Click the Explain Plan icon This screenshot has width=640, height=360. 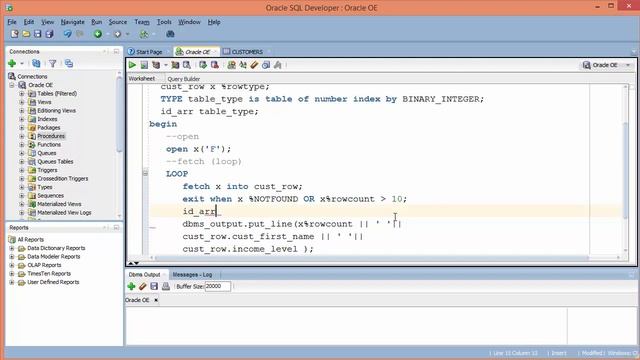(x=156, y=65)
